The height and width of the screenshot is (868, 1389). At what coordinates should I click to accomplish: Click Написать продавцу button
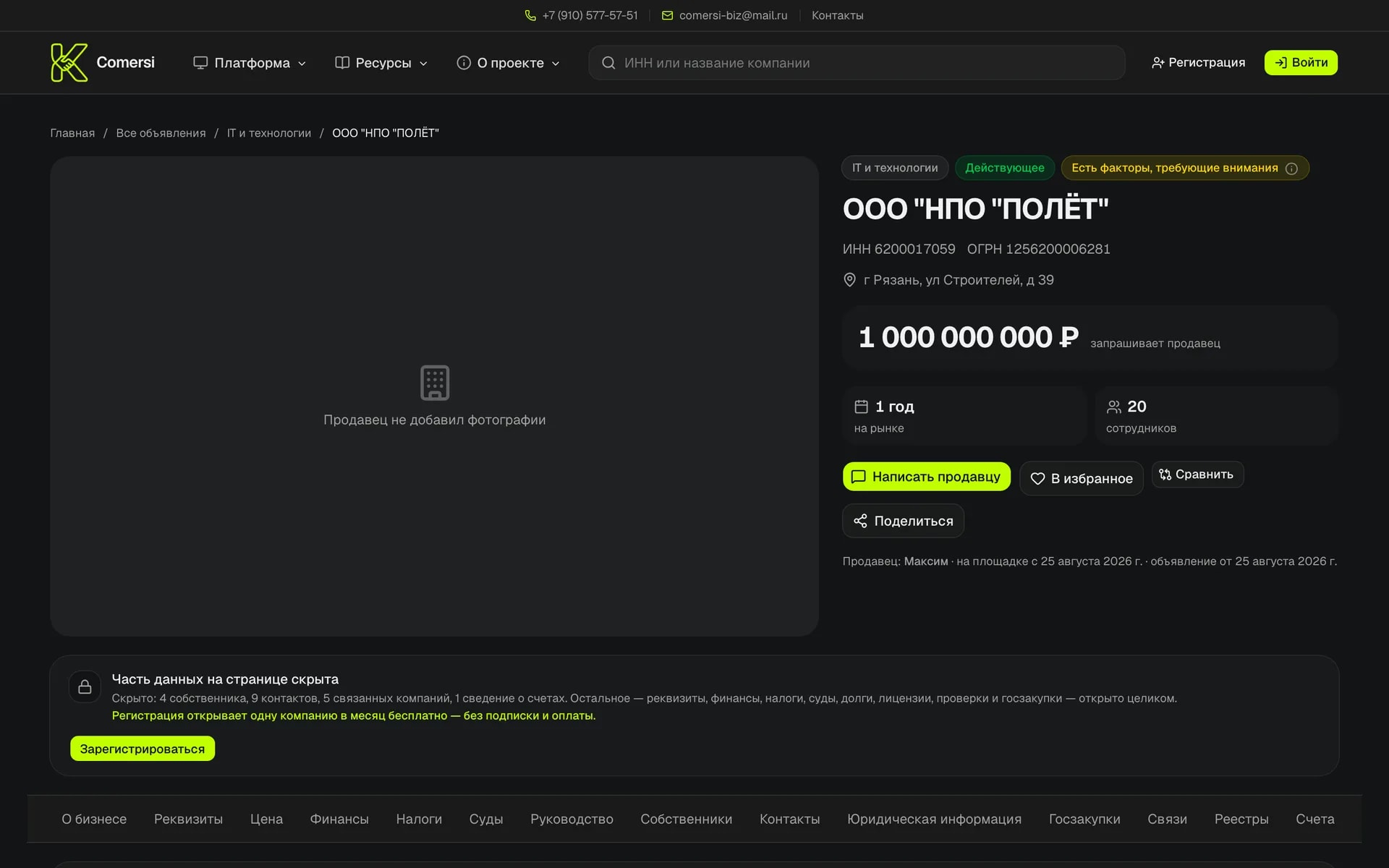(x=927, y=477)
